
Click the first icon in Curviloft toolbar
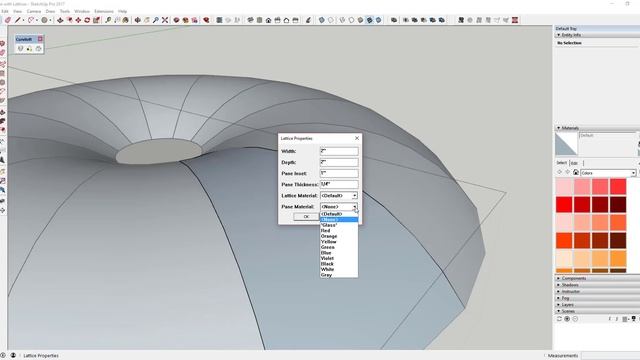tap(20, 49)
